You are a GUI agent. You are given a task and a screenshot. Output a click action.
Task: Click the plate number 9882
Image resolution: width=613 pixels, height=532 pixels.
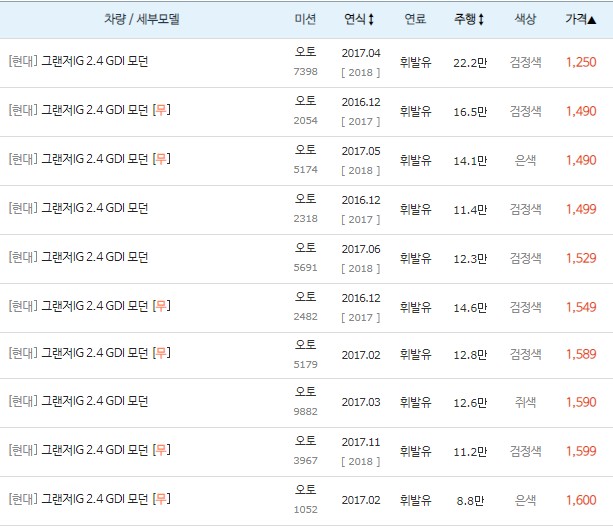pos(305,412)
